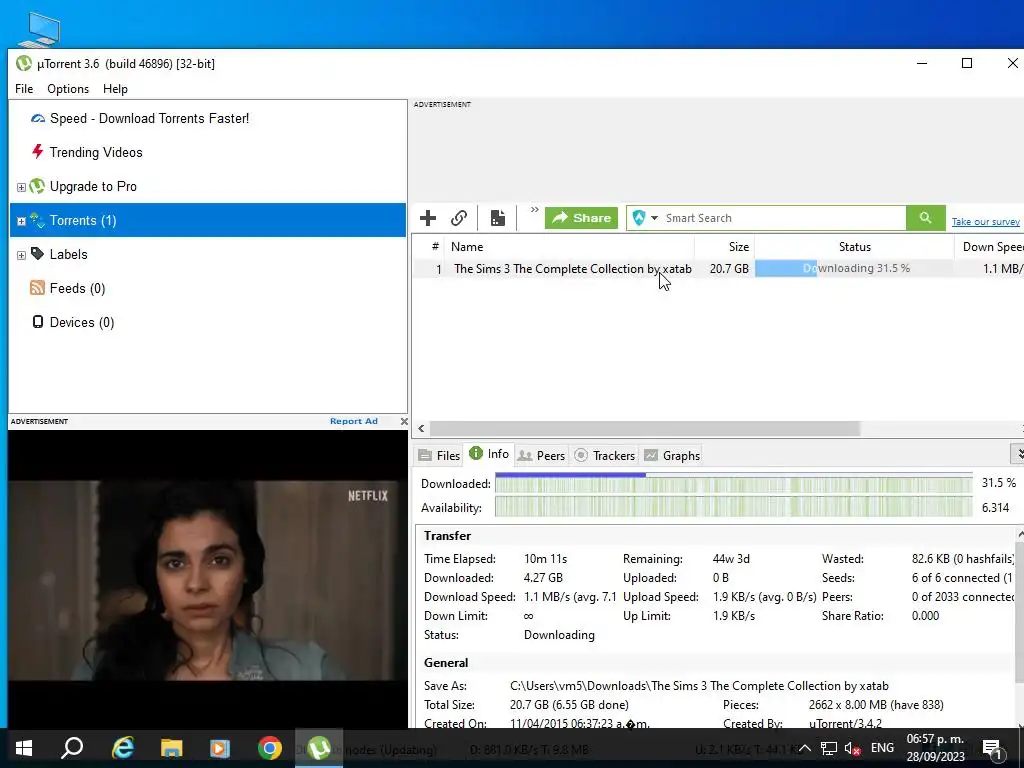Viewport: 1024px width, 768px height.
Task: Collapse the detail pane double-chevron
Action: pos(1018,453)
